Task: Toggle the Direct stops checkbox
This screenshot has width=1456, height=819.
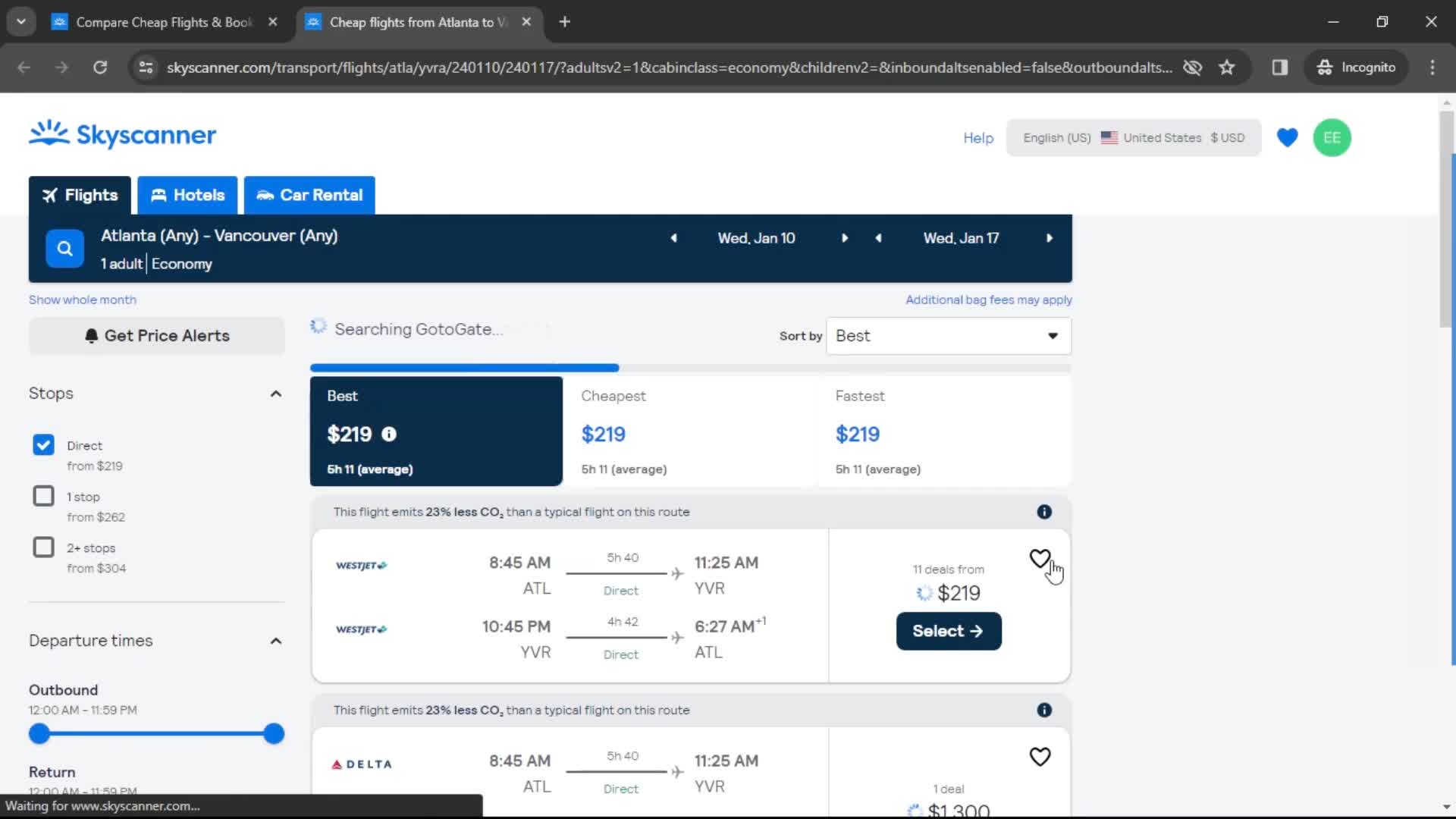Action: click(x=43, y=444)
